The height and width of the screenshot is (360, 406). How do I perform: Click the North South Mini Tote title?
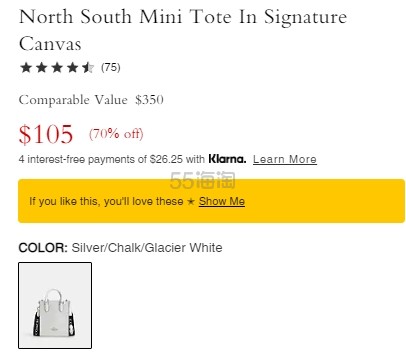pyautogui.click(x=183, y=30)
